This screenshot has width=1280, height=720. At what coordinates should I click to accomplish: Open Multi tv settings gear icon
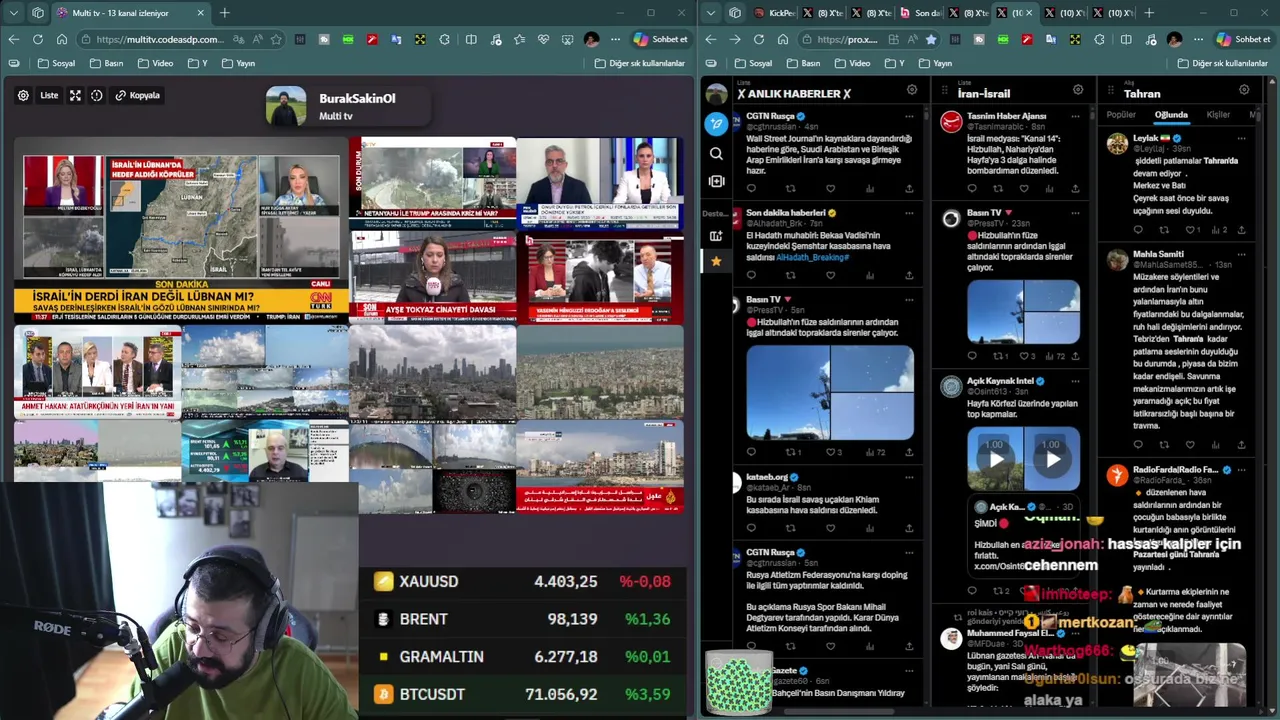[x=23, y=95]
